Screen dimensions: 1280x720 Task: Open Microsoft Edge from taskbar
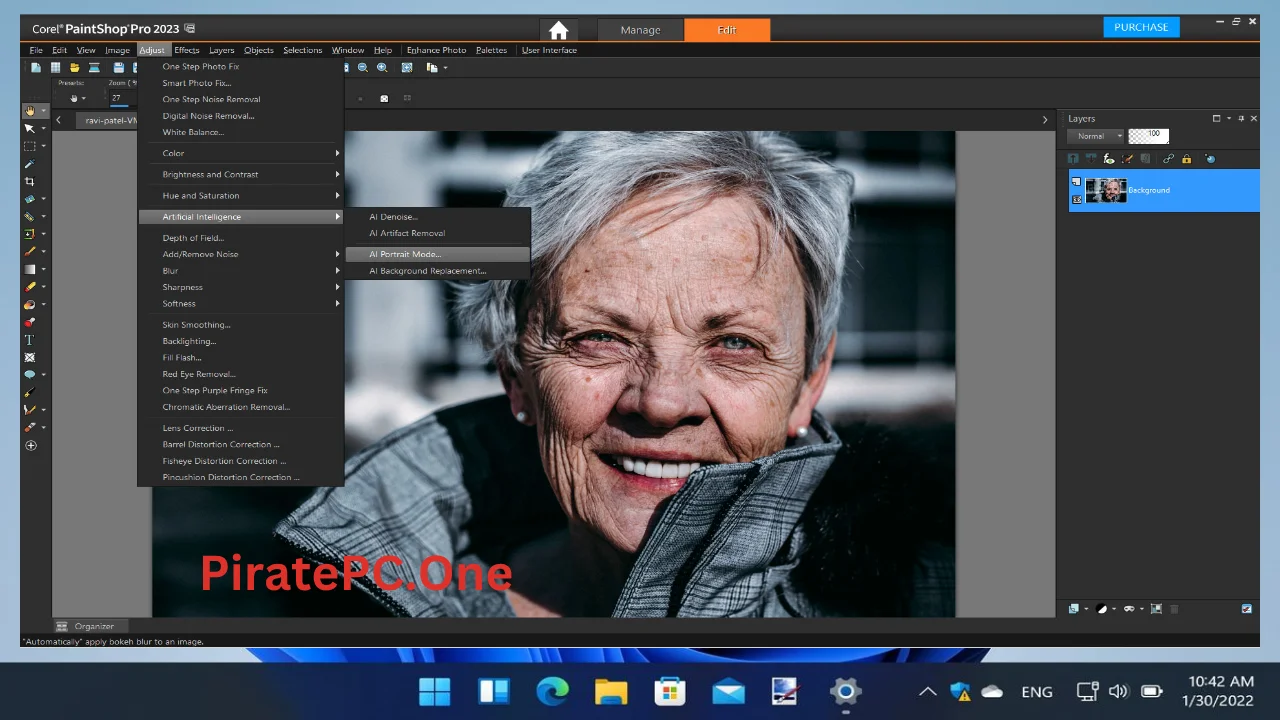pos(552,691)
